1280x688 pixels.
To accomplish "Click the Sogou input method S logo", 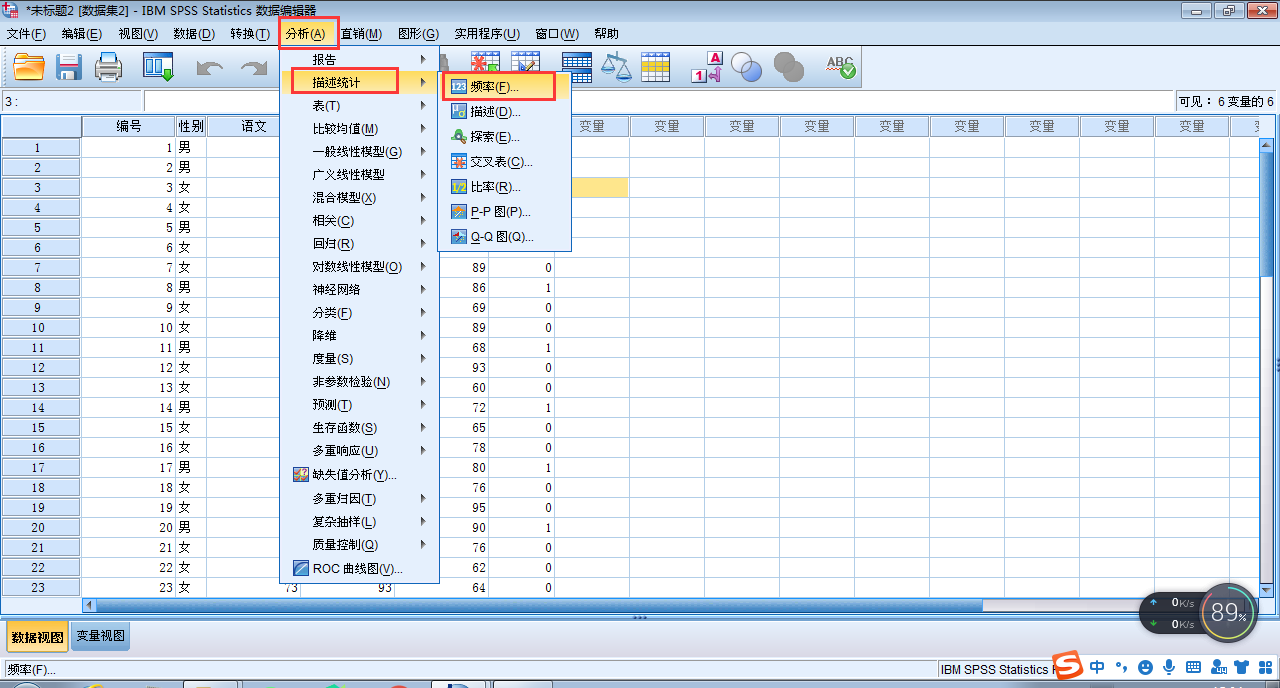I will [1068, 664].
